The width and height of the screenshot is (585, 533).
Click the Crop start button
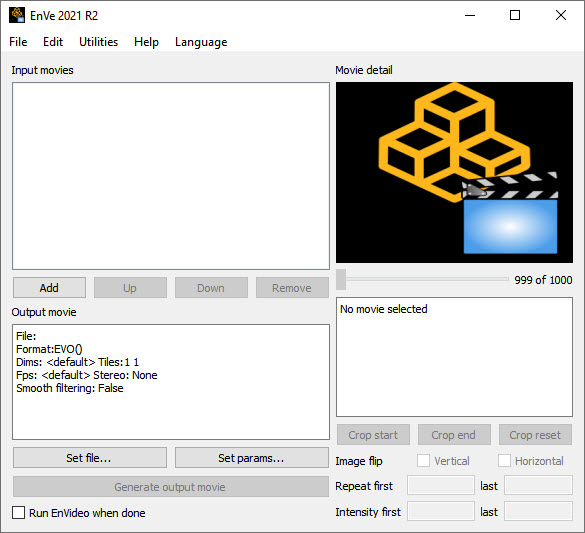click(x=373, y=435)
